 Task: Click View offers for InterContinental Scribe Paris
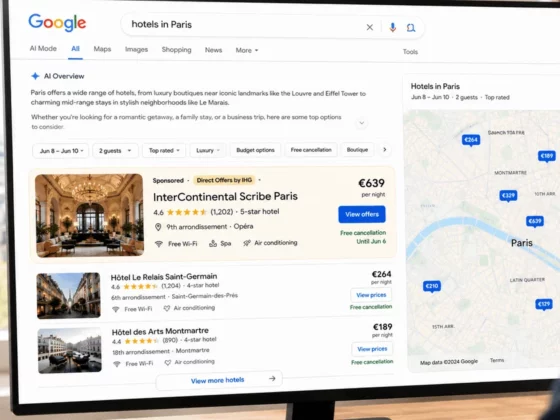click(x=362, y=214)
